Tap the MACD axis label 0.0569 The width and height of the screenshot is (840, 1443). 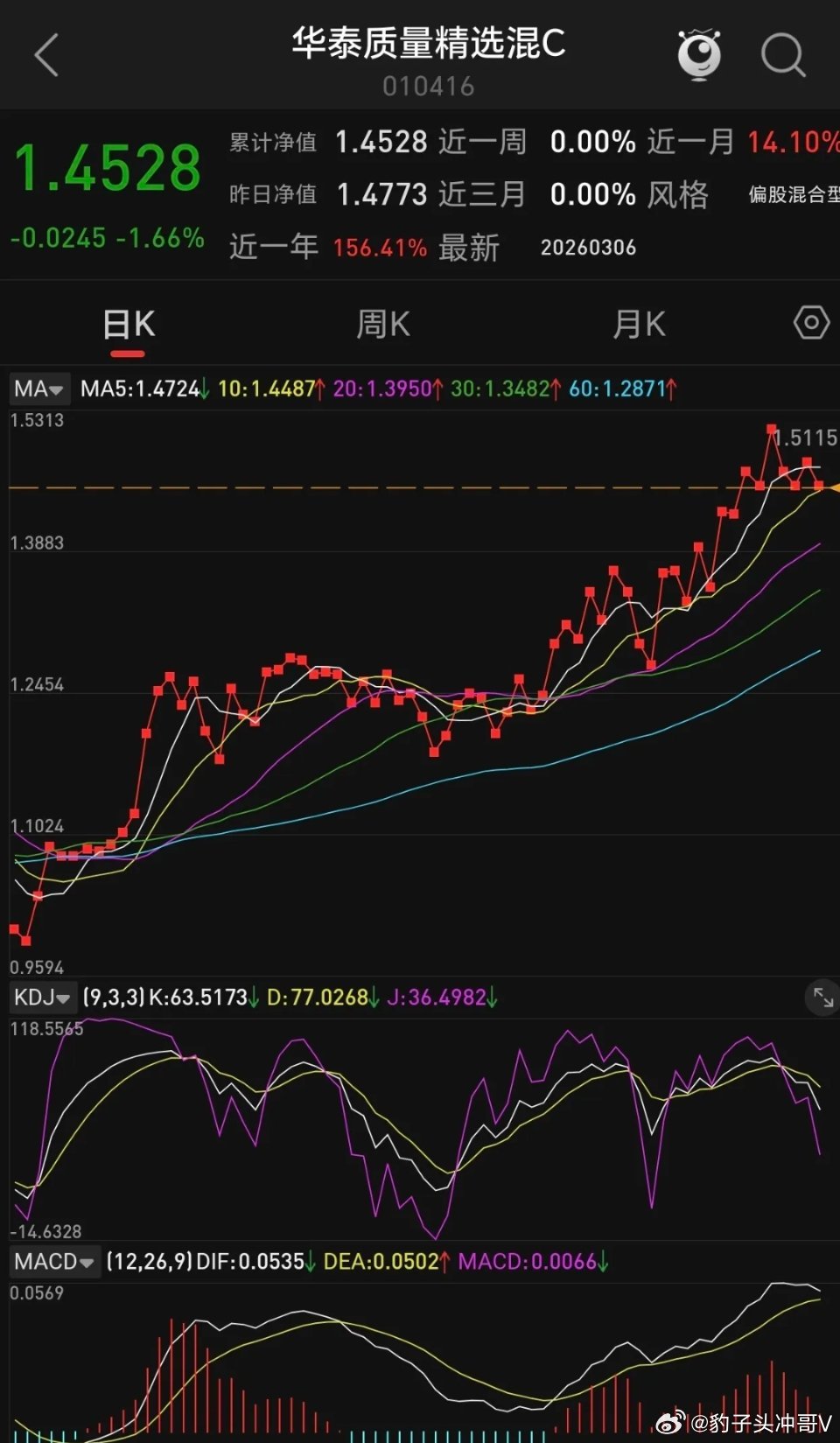(x=37, y=1293)
